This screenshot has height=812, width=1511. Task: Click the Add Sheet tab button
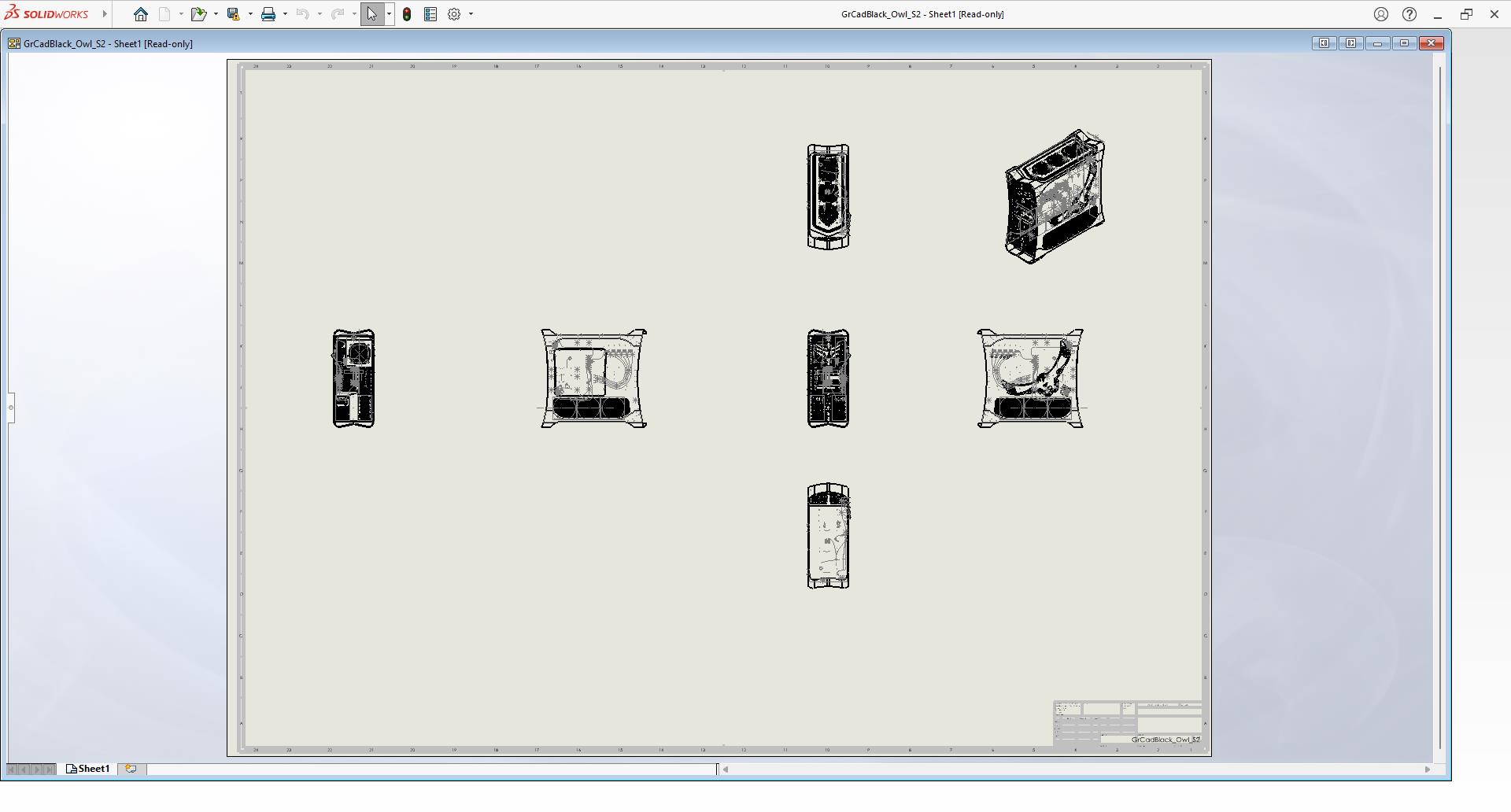click(131, 769)
